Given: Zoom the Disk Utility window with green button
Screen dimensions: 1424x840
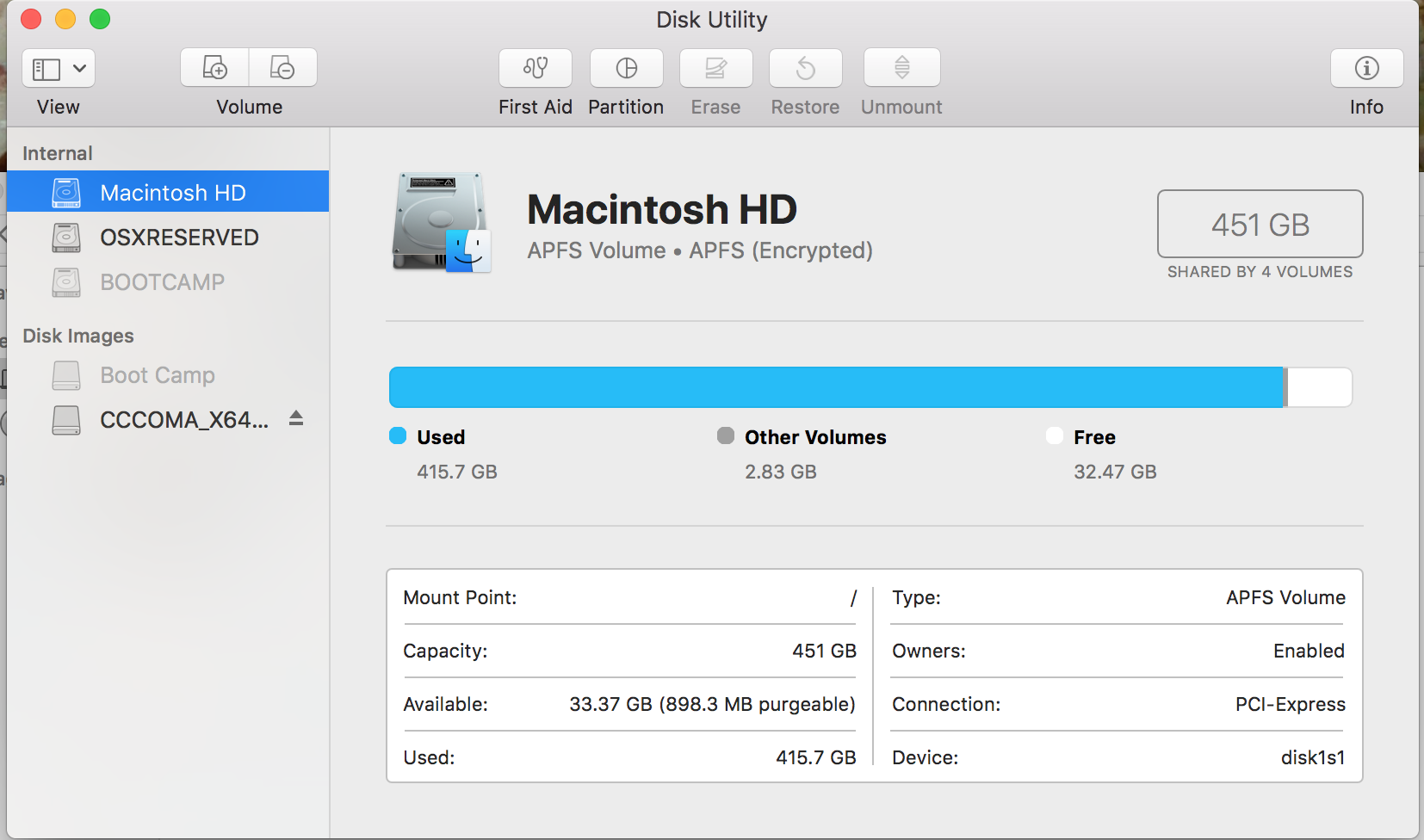Looking at the screenshot, I should 100,19.
